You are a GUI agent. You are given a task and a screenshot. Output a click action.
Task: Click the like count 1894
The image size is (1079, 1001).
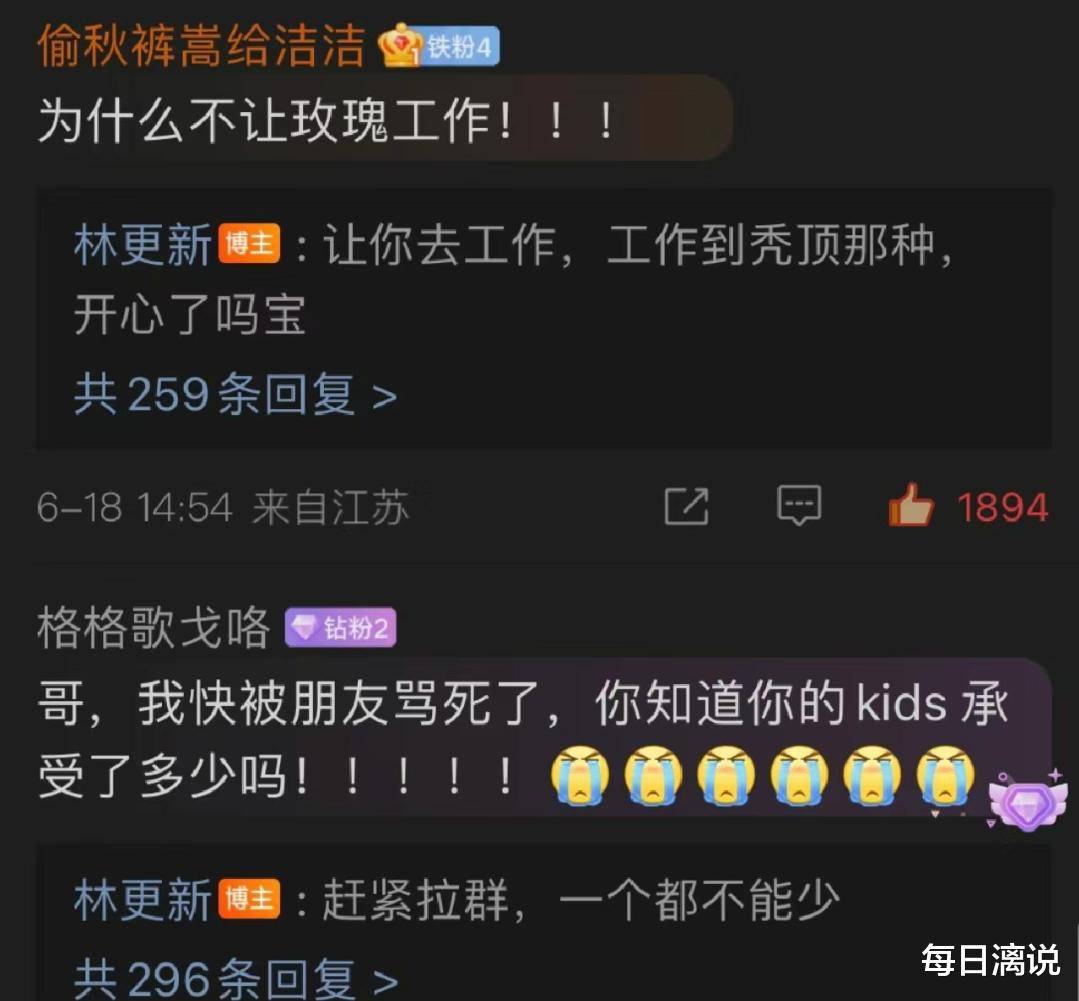coord(1003,507)
